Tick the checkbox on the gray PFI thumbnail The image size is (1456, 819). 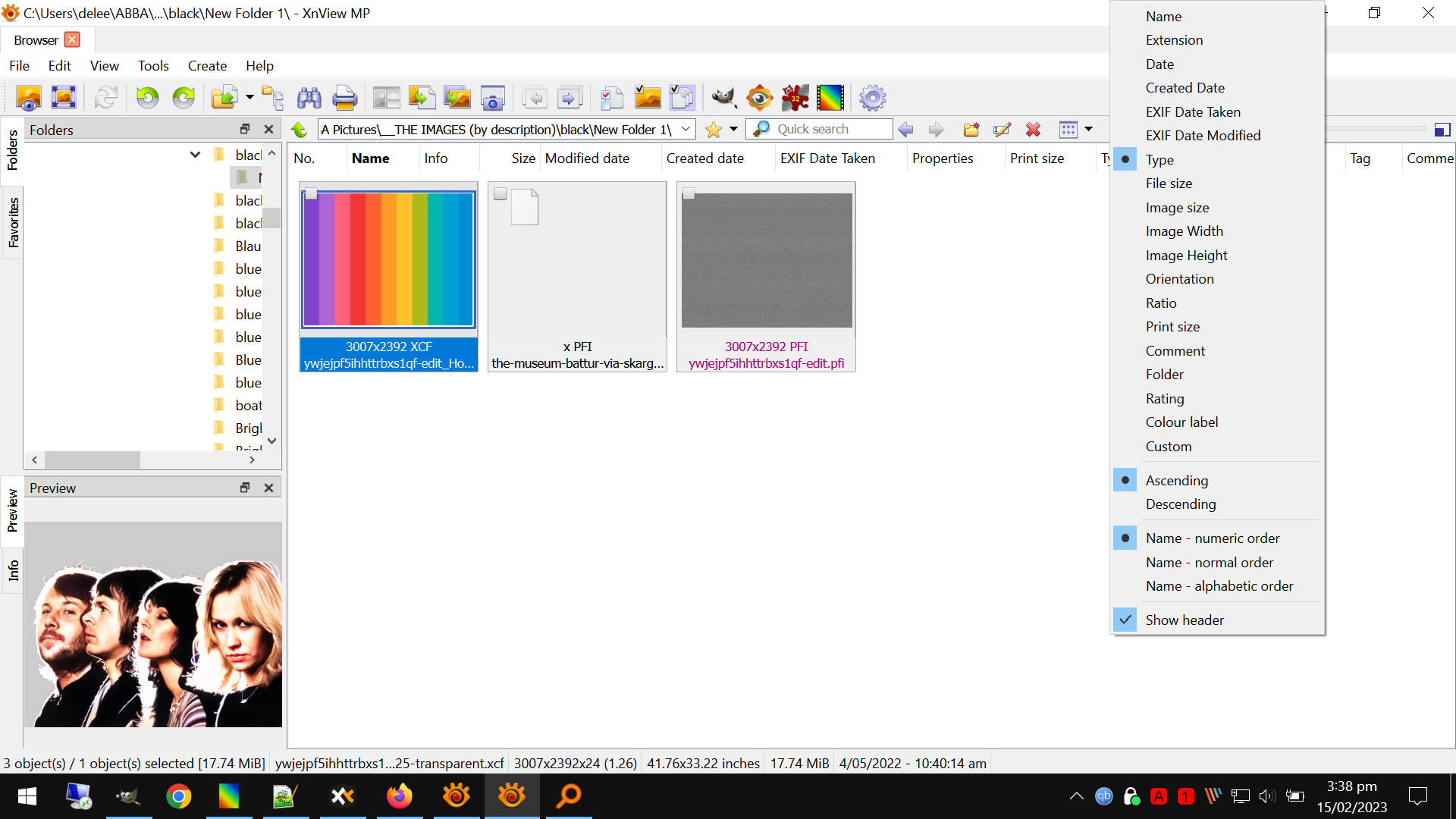pos(689,194)
